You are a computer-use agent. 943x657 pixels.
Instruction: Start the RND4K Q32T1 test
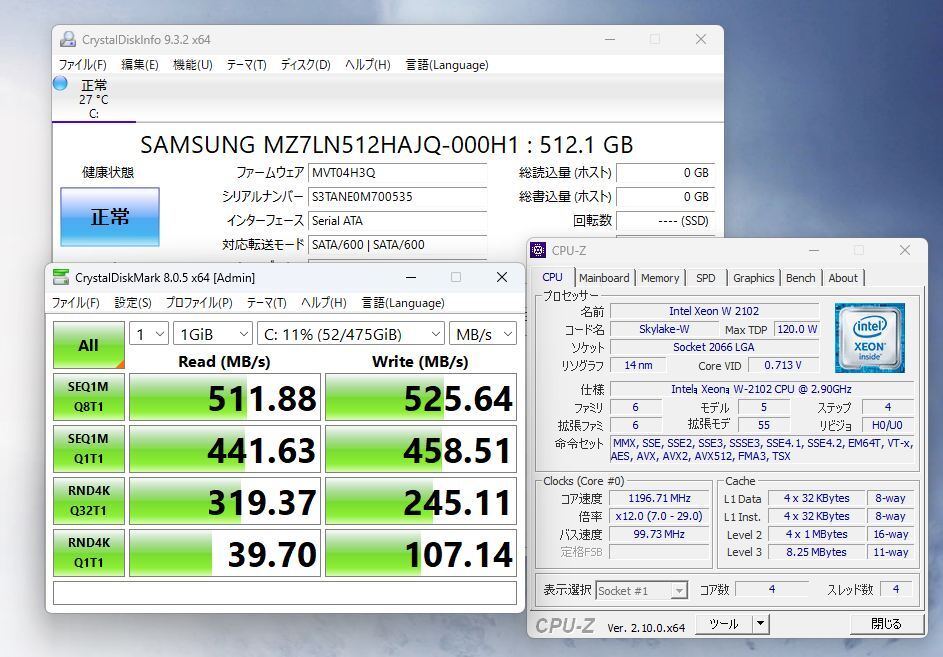click(x=88, y=501)
